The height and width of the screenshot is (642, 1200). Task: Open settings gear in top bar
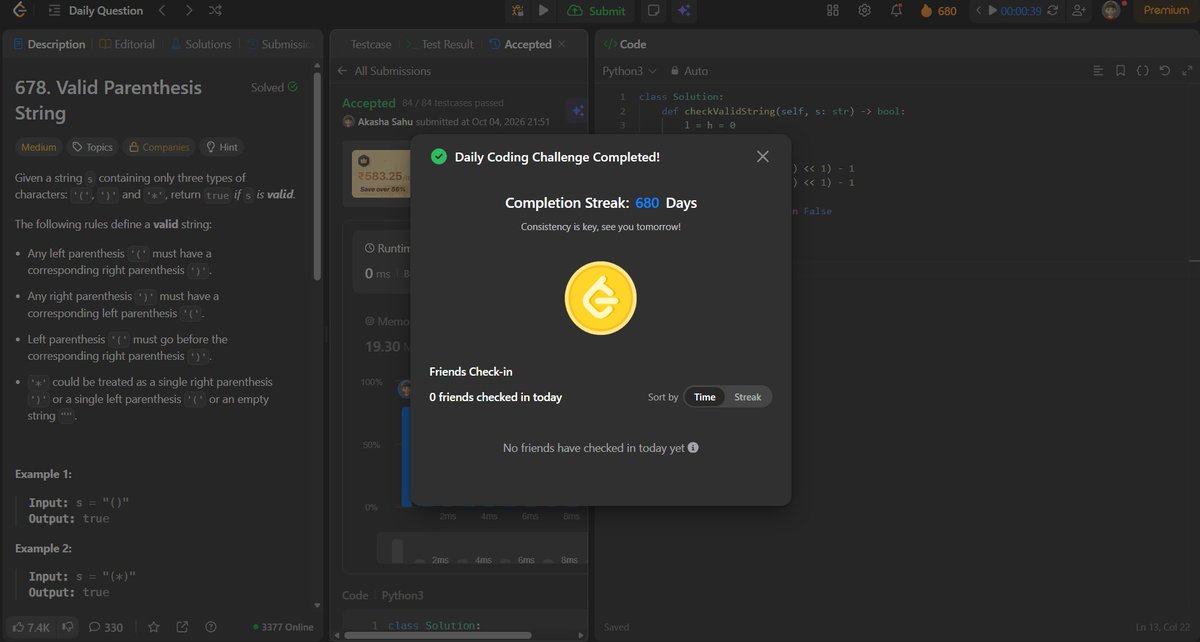point(865,11)
